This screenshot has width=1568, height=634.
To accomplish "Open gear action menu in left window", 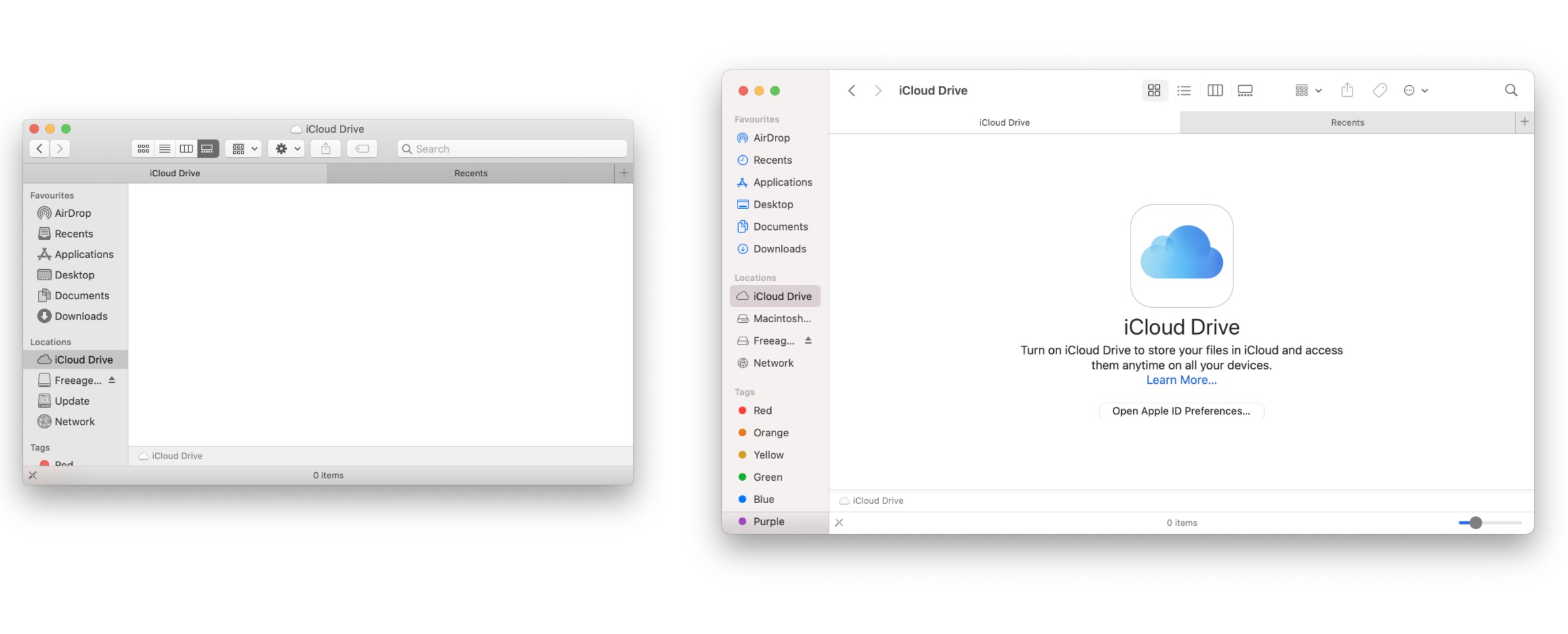I will [286, 149].
